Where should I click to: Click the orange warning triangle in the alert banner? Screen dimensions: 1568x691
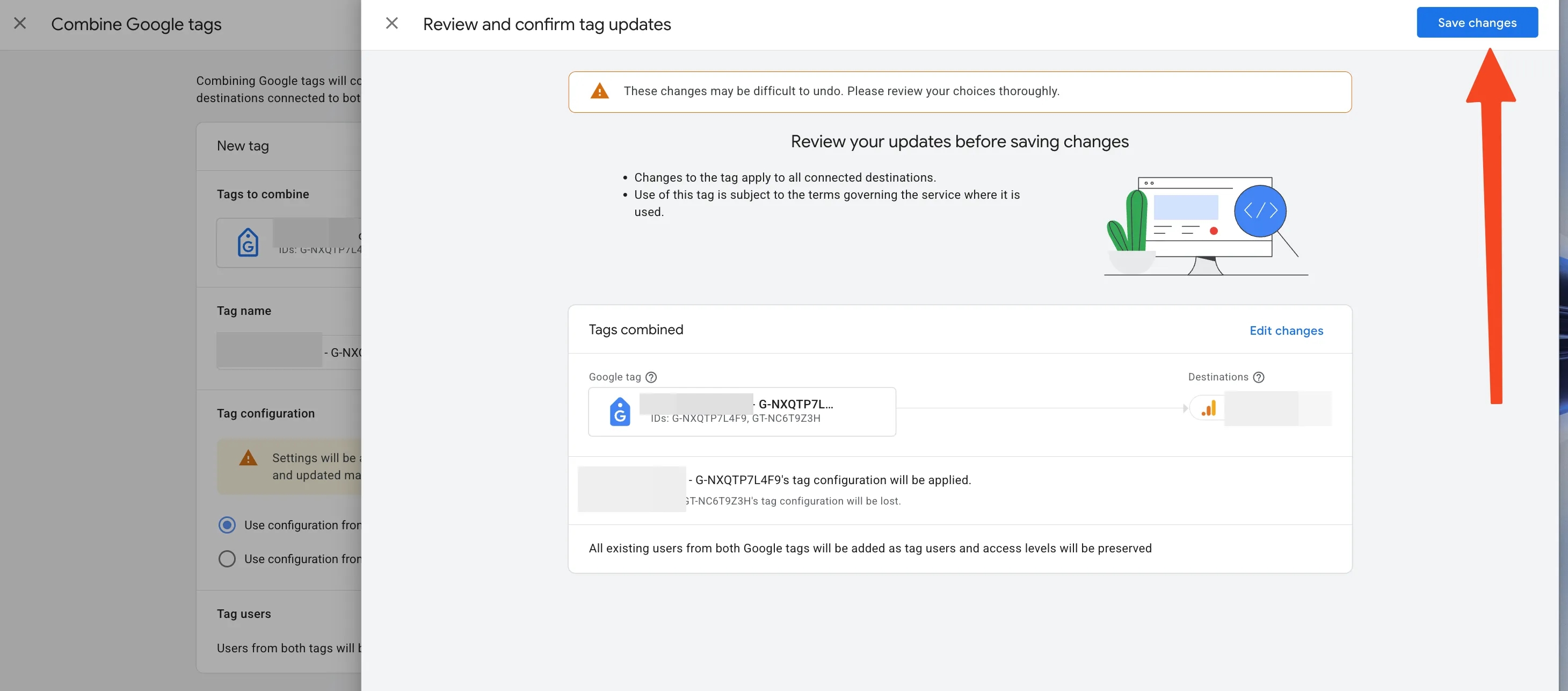click(x=600, y=91)
